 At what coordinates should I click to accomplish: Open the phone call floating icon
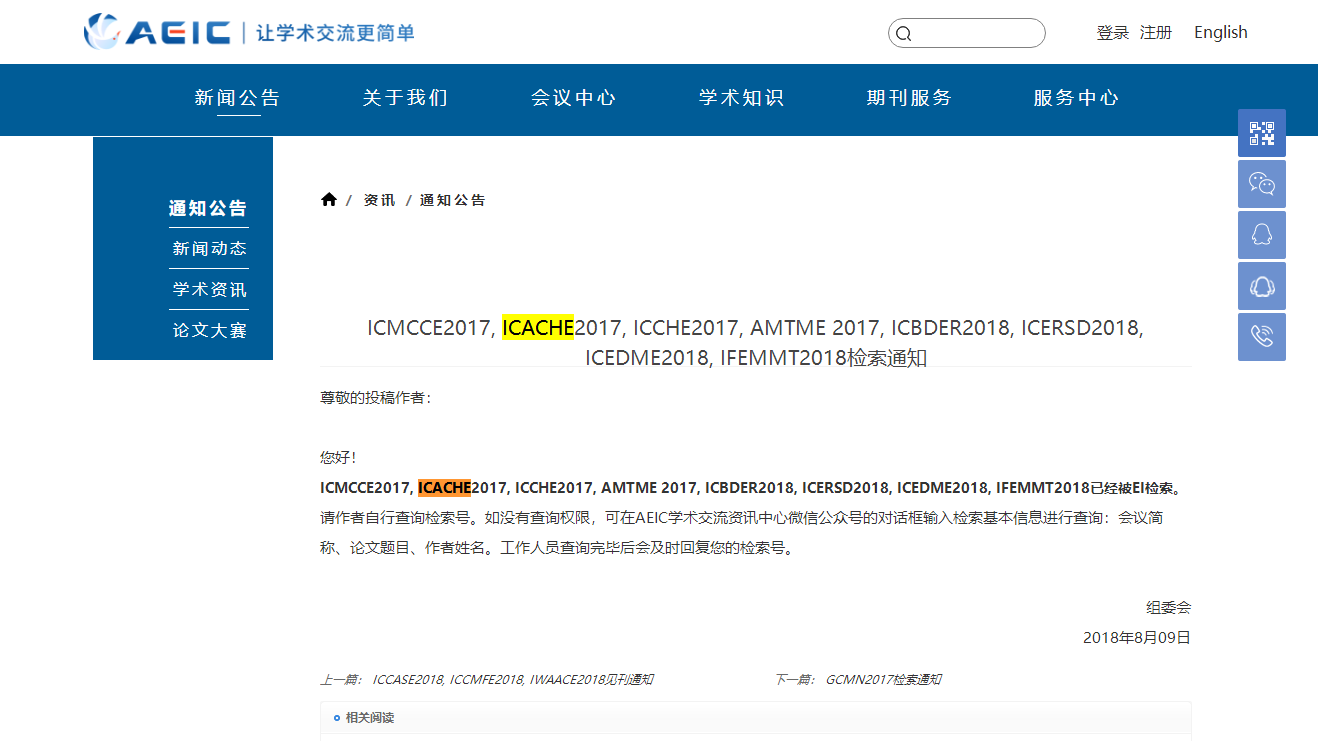coord(1262,337)
